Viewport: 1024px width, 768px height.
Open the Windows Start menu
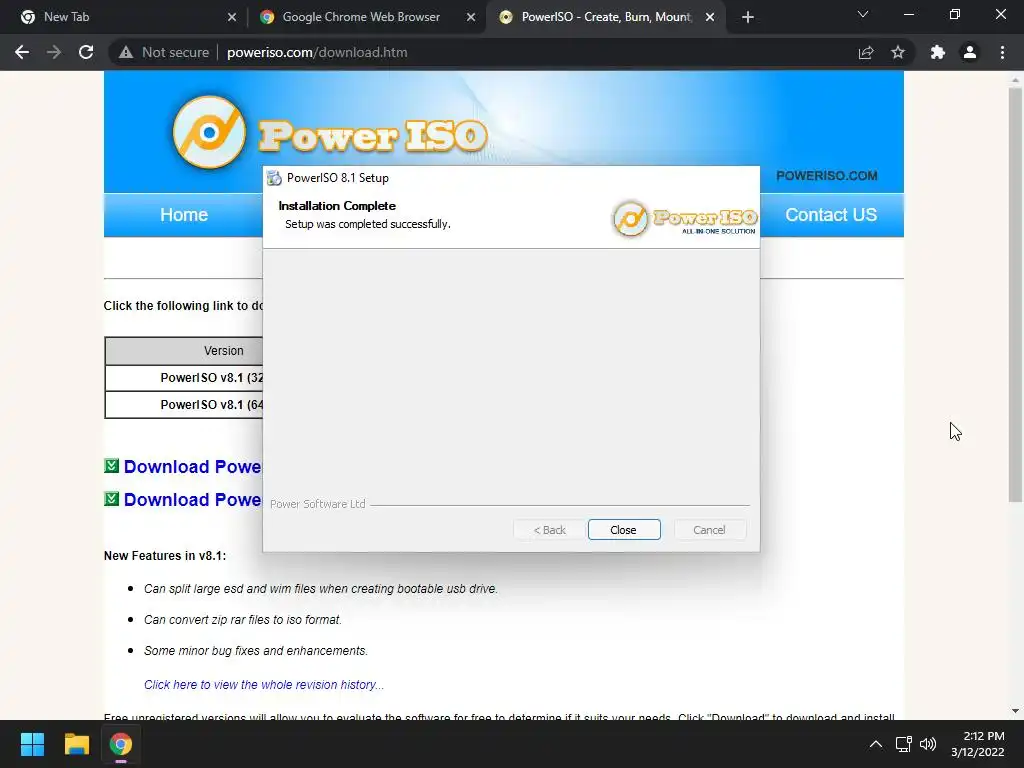32,744
